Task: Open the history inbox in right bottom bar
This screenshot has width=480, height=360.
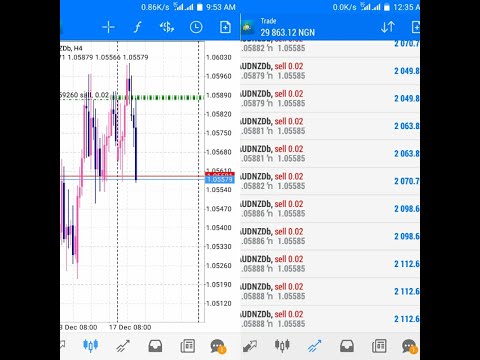Action: (347, 346)
